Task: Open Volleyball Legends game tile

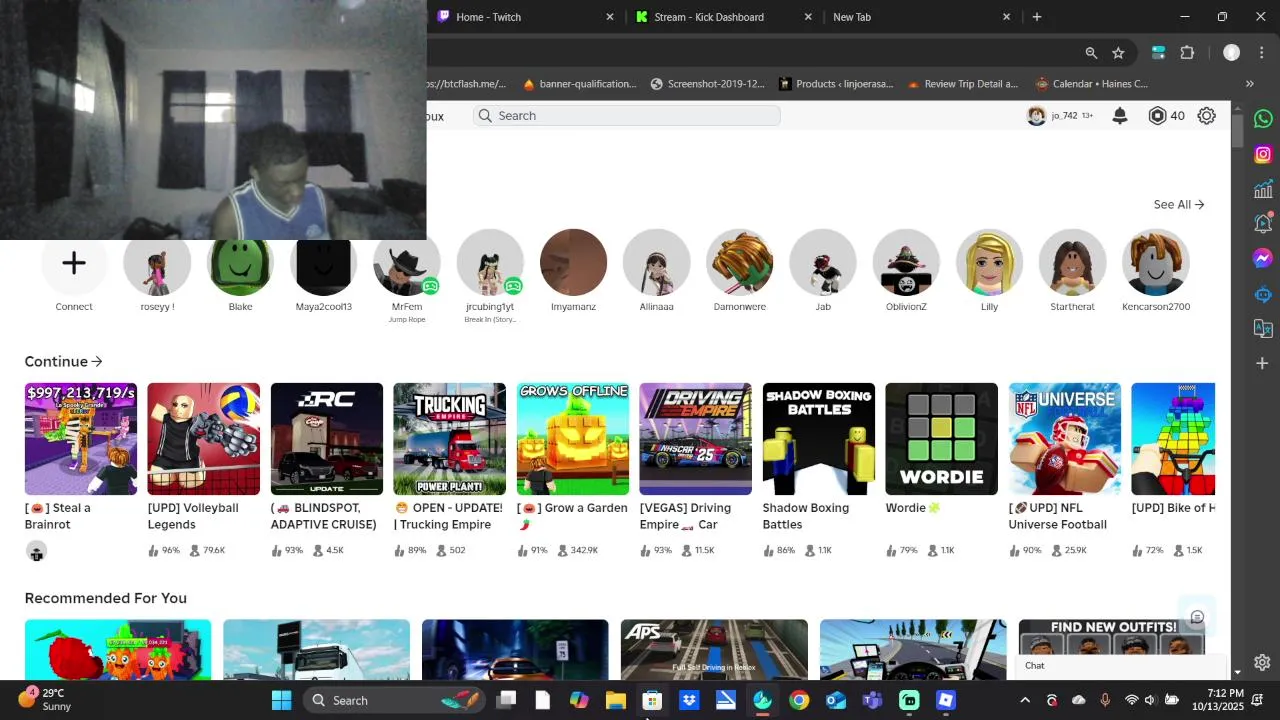Action: click(x=204, y=439)
